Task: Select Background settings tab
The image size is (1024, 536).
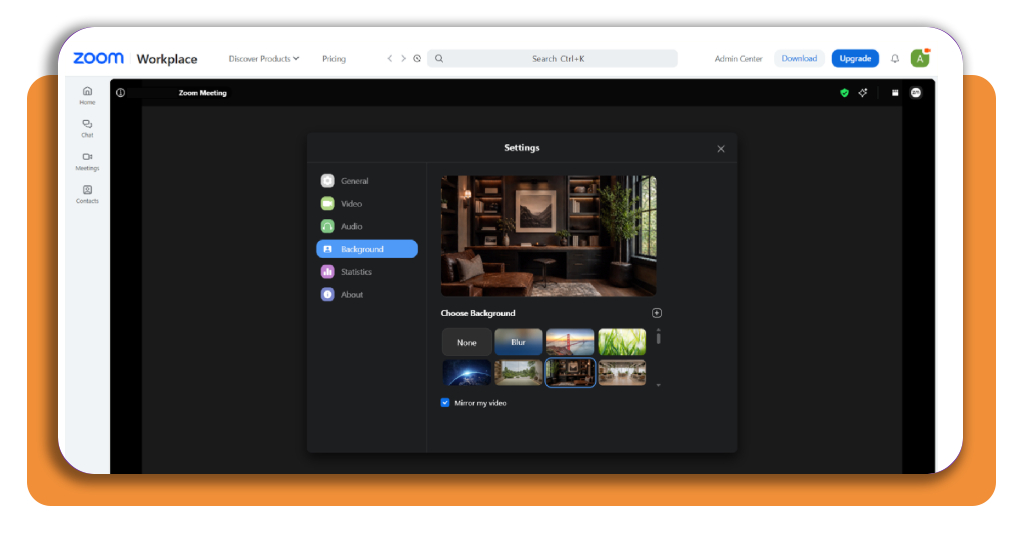Action: click(366, 249)
